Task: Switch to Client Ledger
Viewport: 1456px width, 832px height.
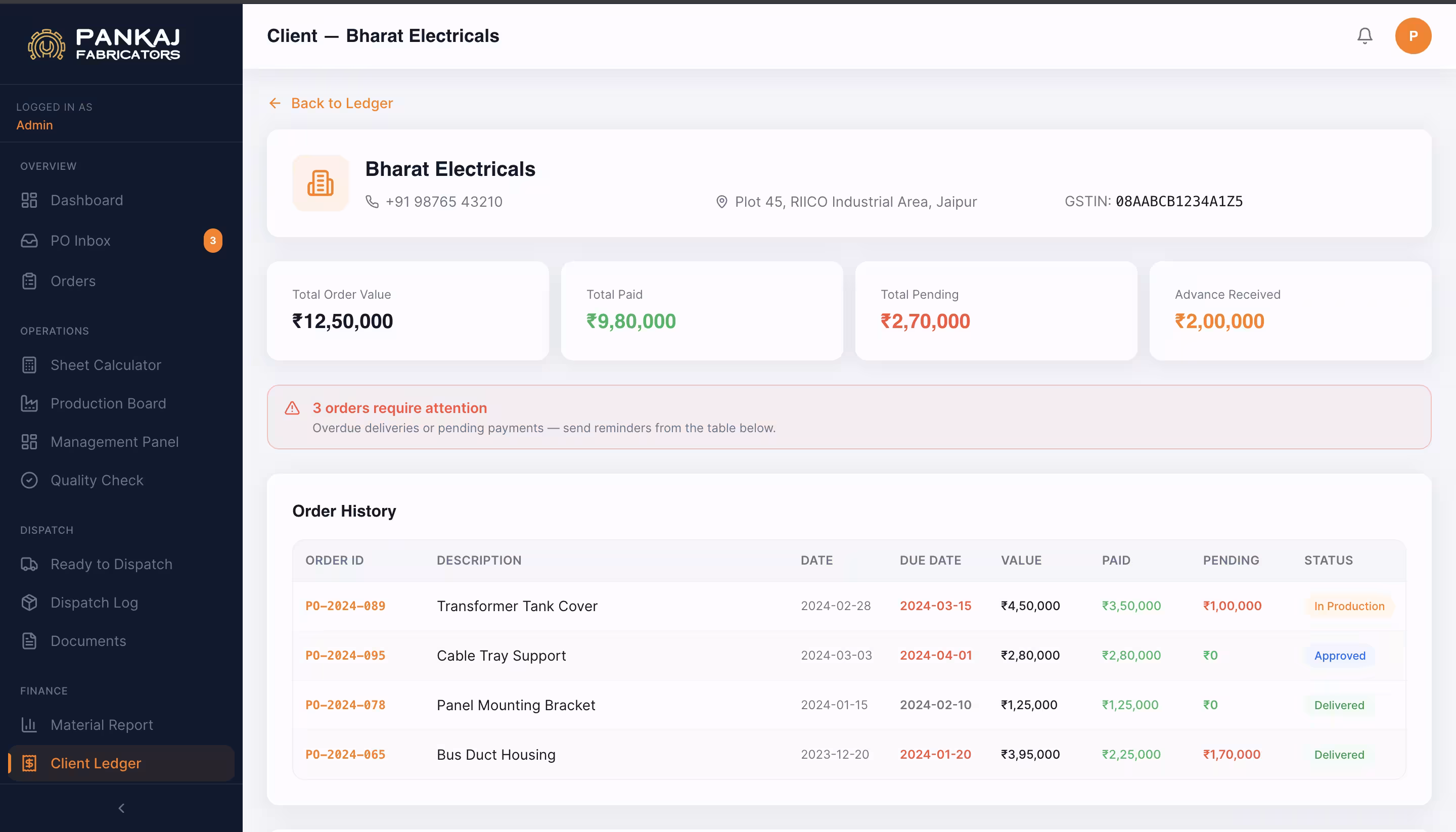Action: tap(96, 763)
